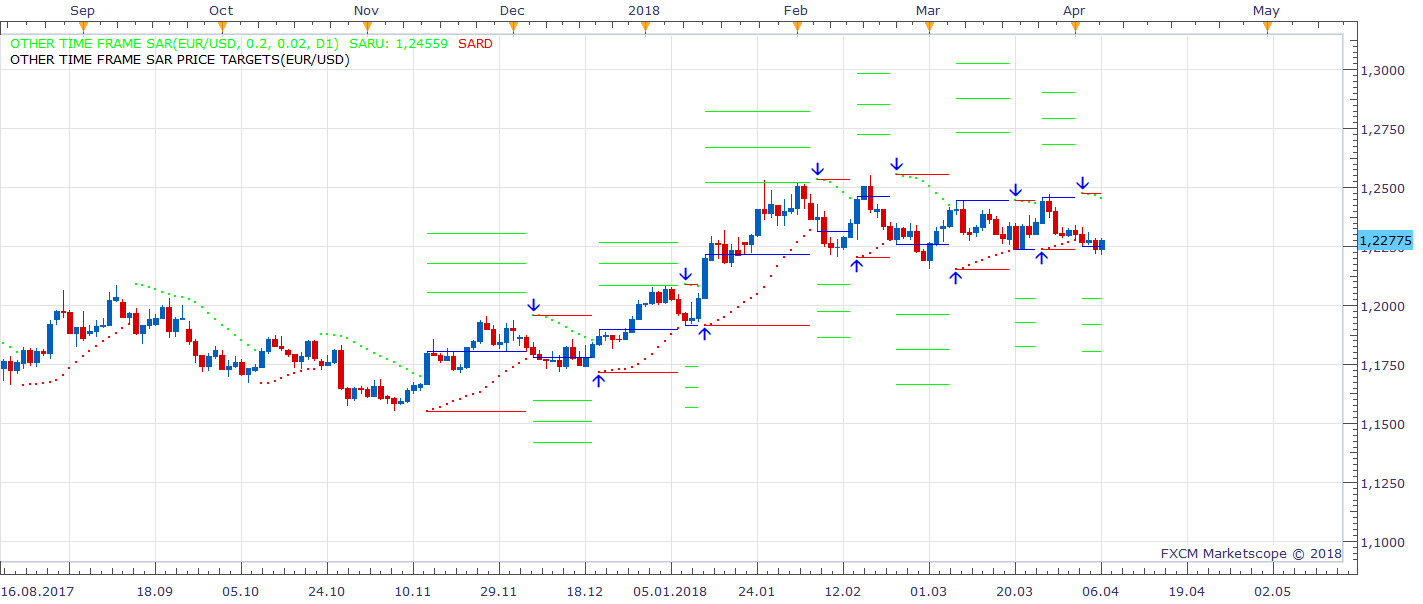Viewport: 1423px width, 604px height.
Task: Click the orange period marker below Feb
Action: click(x=797, y=28)
